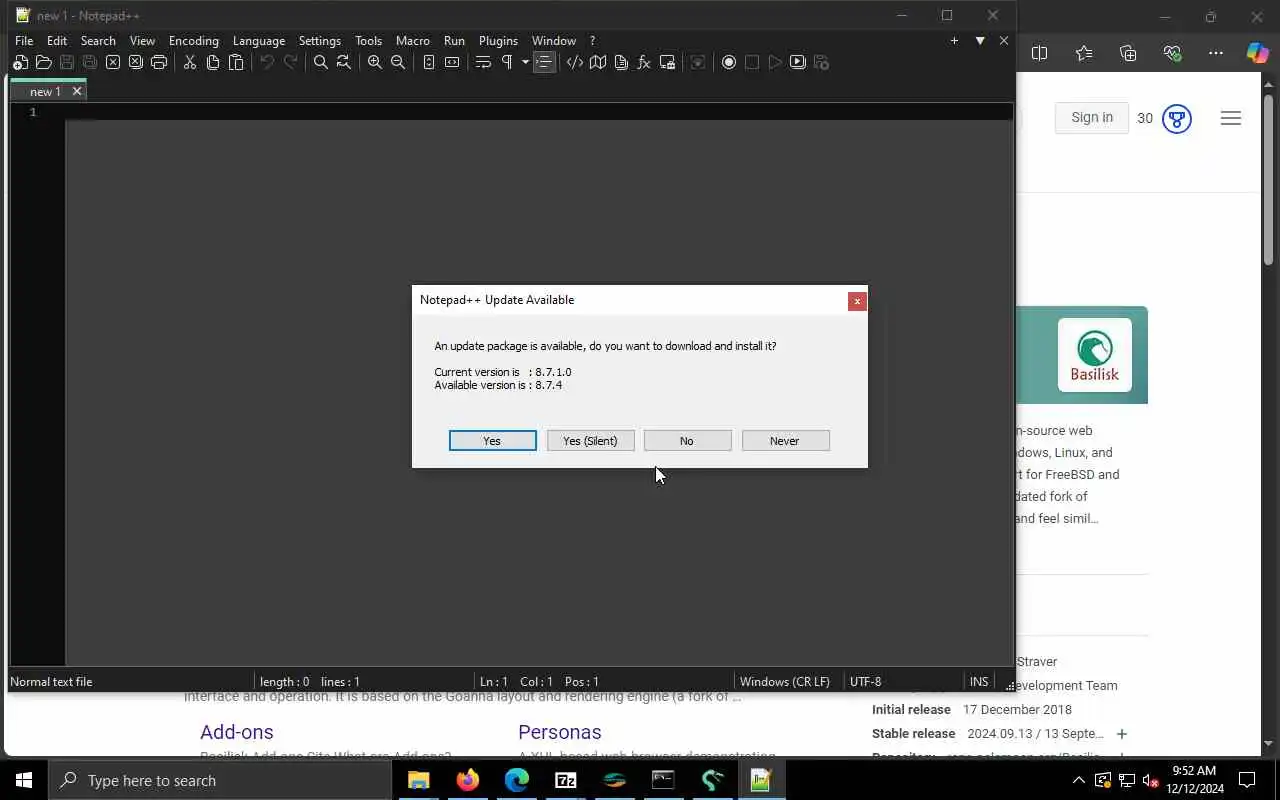The image size is (1280, 800).
Task: Click the Paste clipboard icon
Action: pyautogui.click(x=236, y=62)
